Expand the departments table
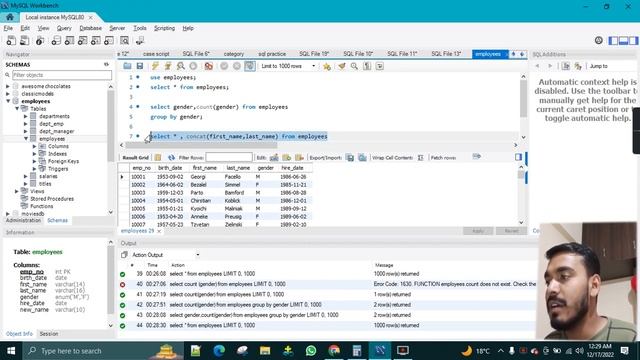 click(x=26, y=116)
